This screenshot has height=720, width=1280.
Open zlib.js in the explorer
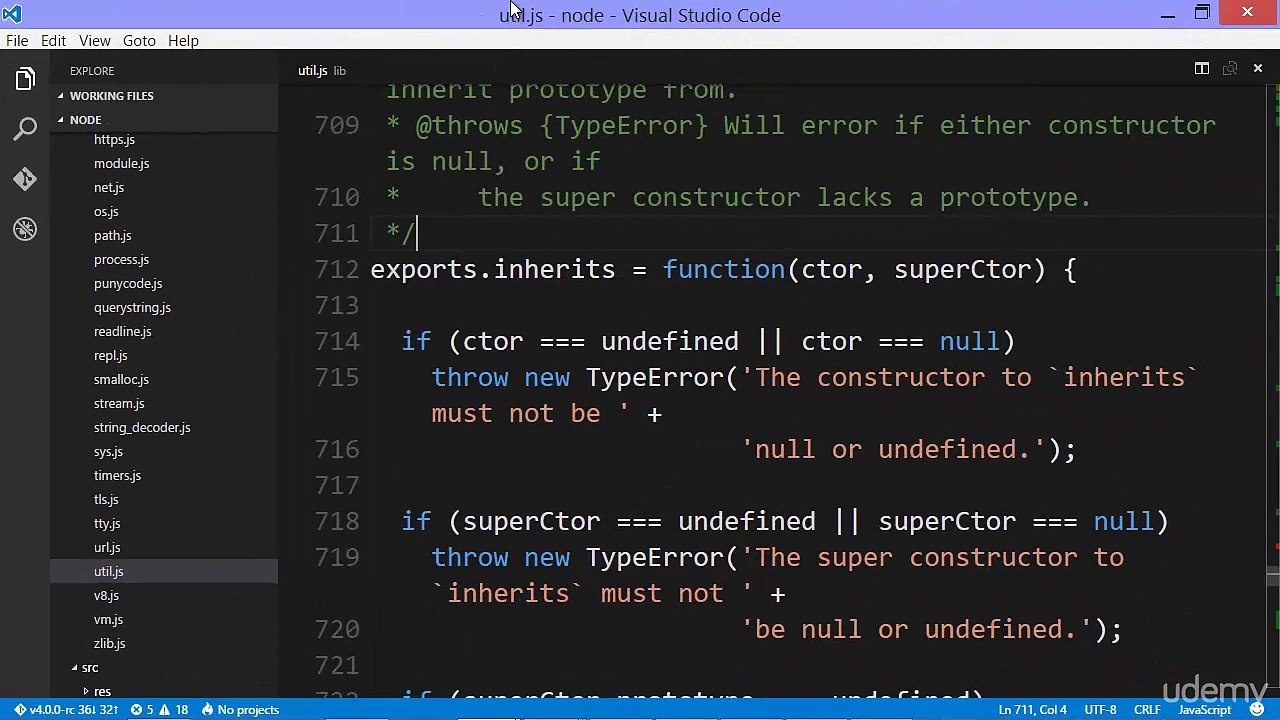(109, 644)
